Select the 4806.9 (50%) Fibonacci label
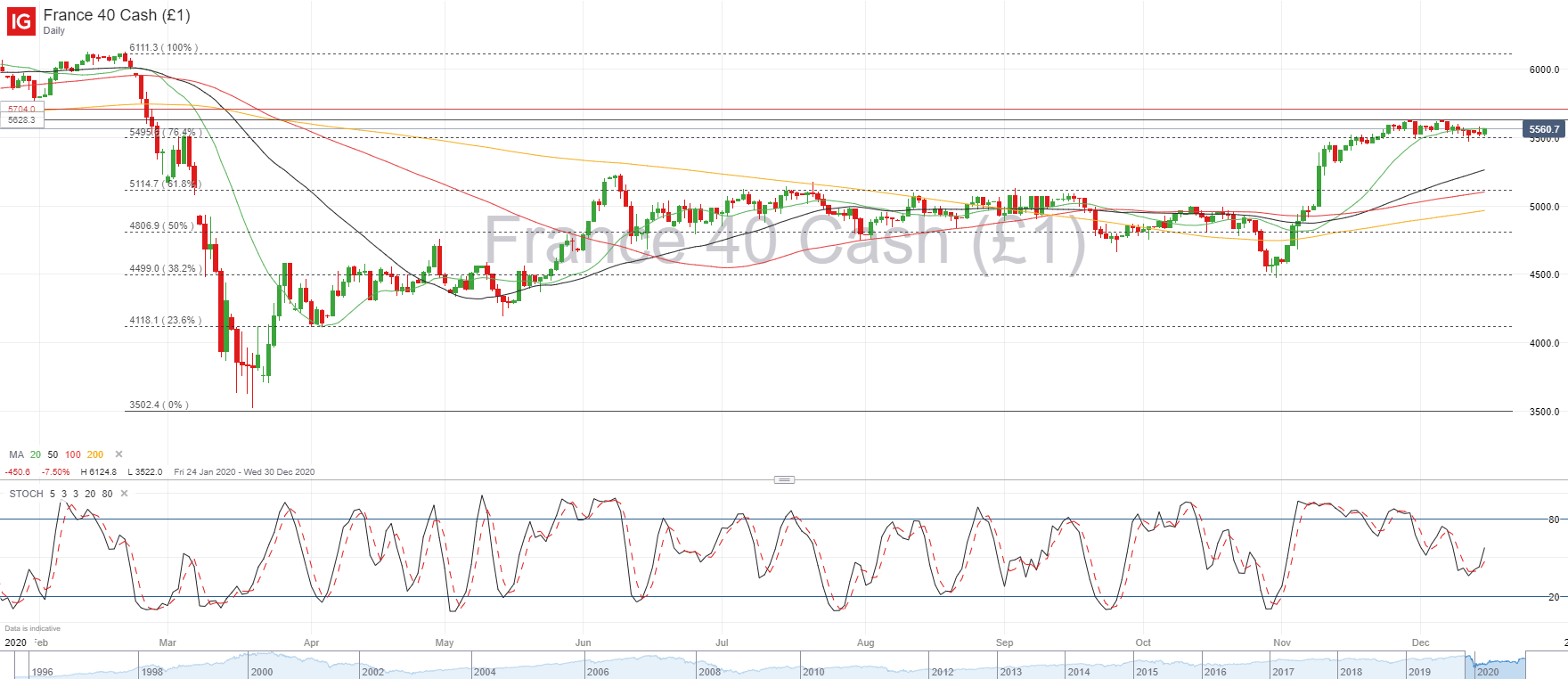The width and height of the screenshot is (1568, 679). (x=161, y=226)
